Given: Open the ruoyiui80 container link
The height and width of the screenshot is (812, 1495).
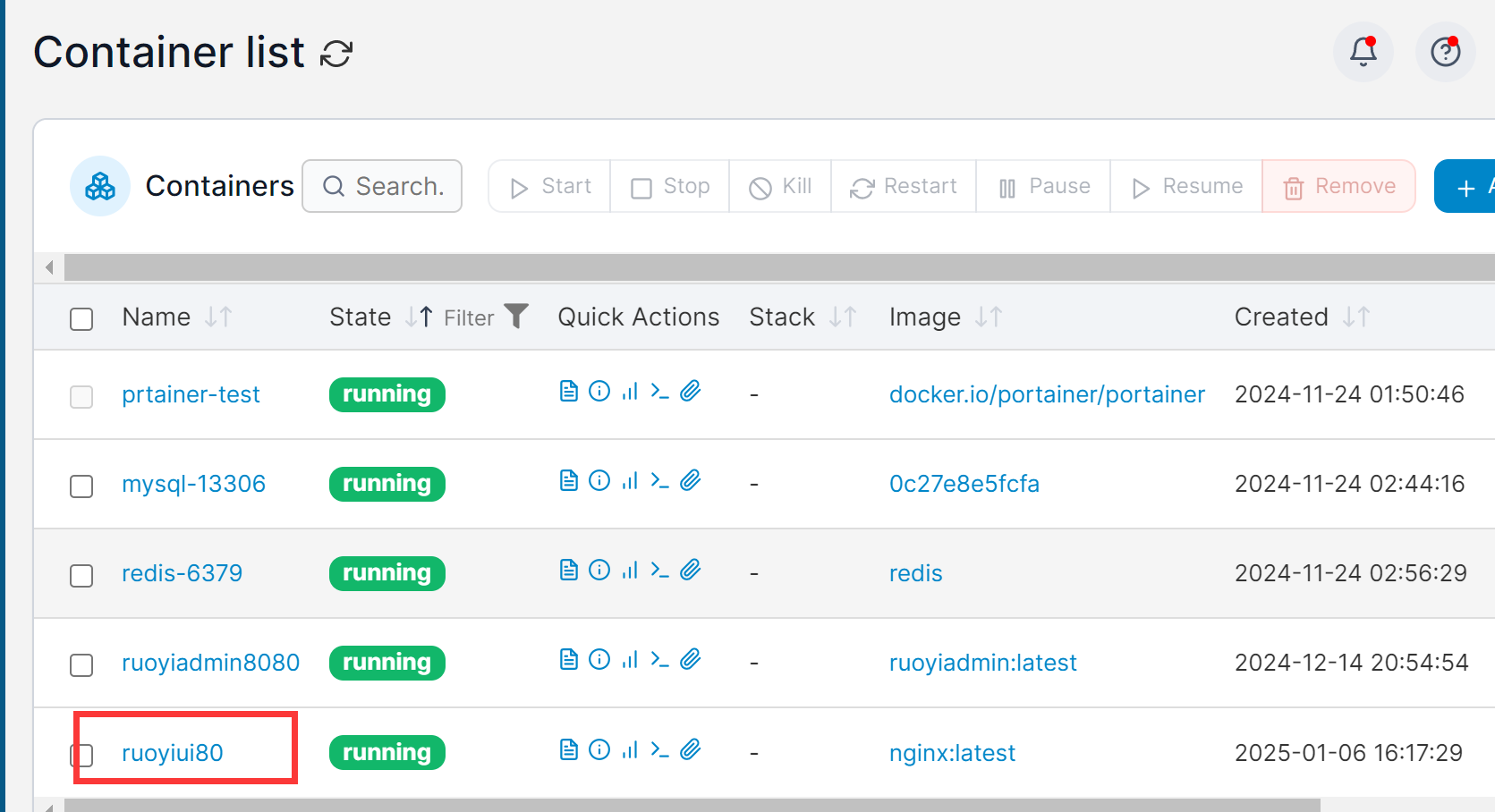Looking at the screenshot, I should (x=173, y=753).
